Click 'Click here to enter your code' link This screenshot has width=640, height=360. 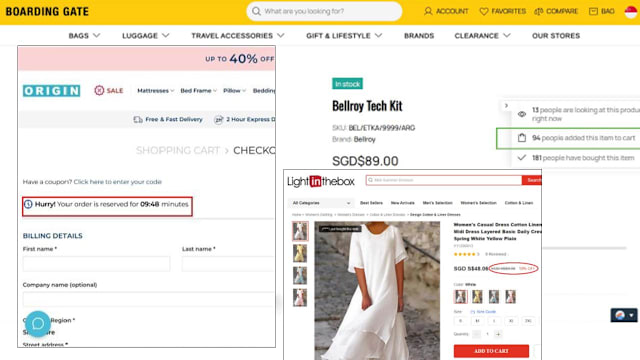click(x=118, y=182)
